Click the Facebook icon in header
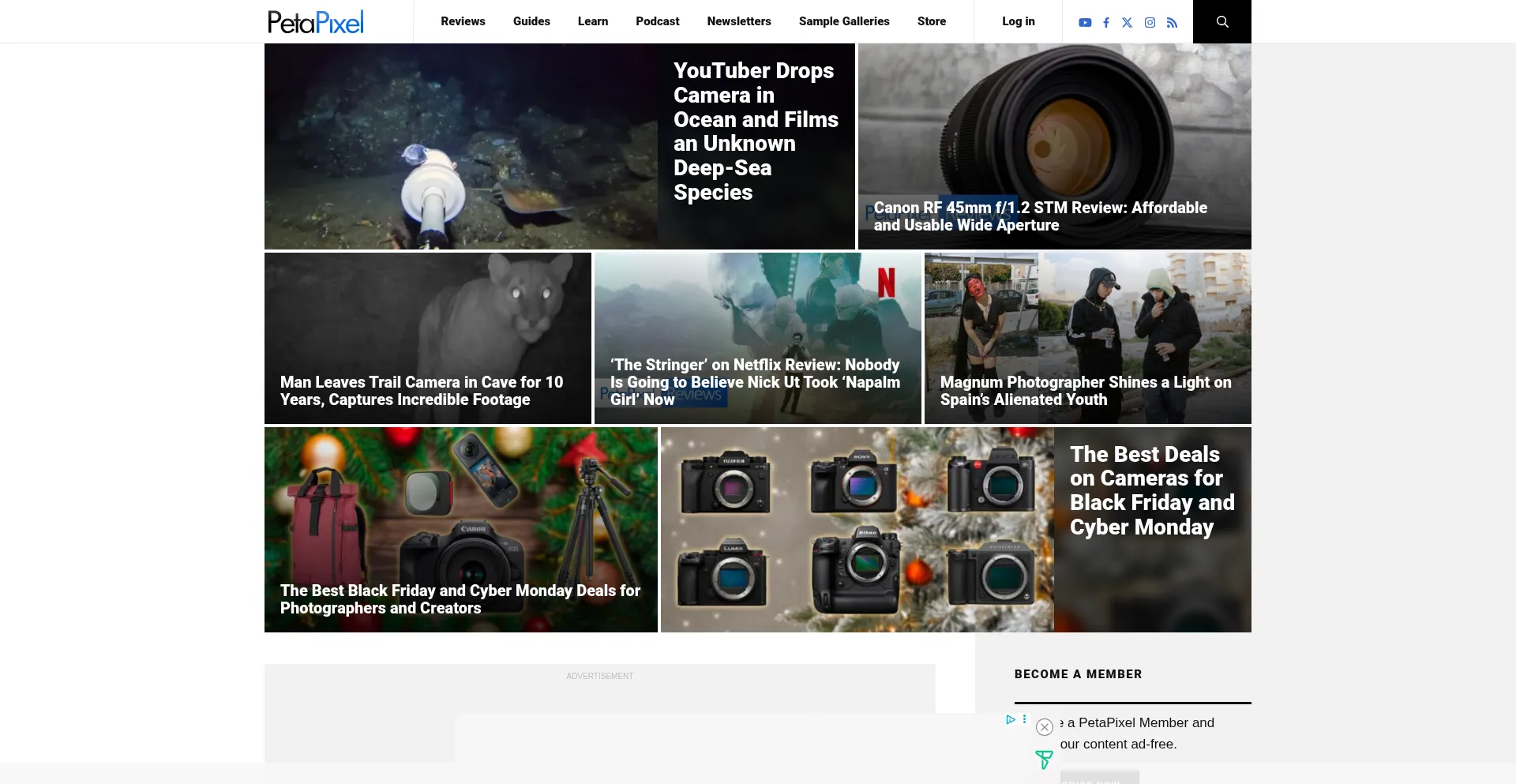This screenshot has height=784, width=1516. tap(1106, 23)
